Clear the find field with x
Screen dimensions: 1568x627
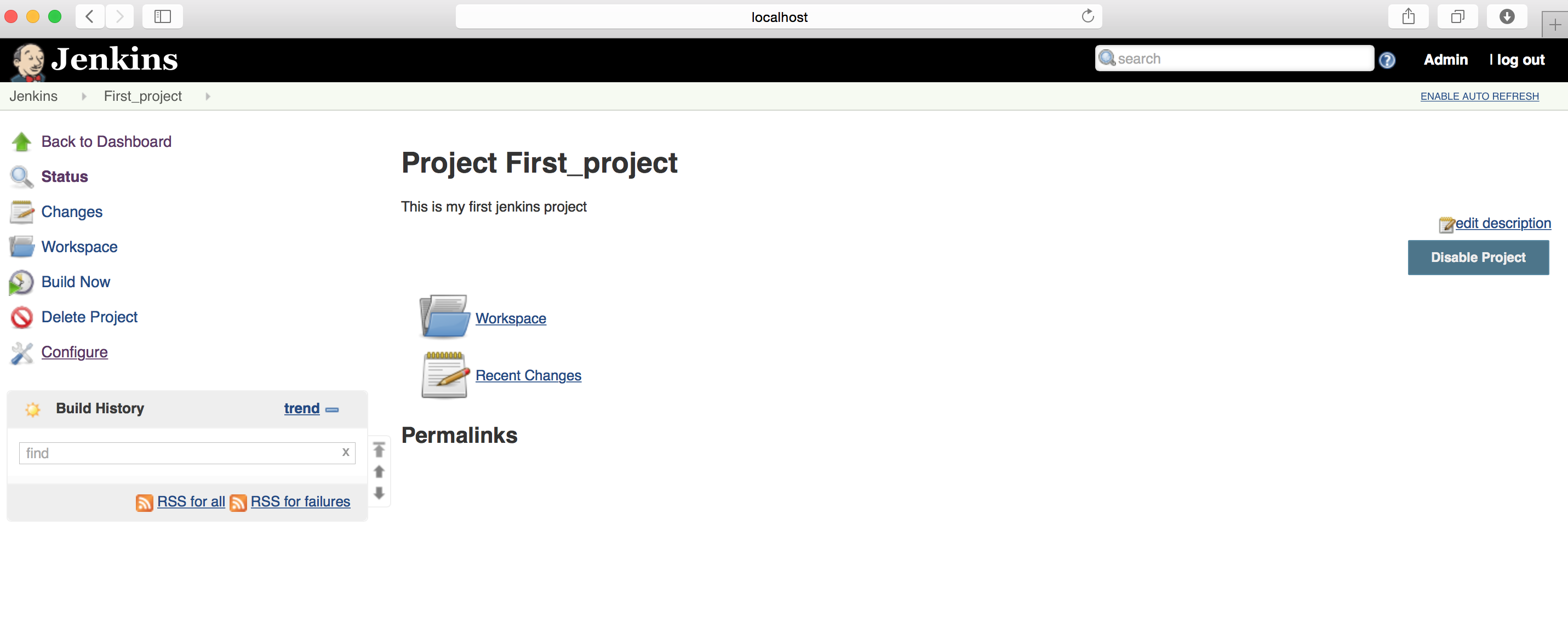click(x=346, y=452)
